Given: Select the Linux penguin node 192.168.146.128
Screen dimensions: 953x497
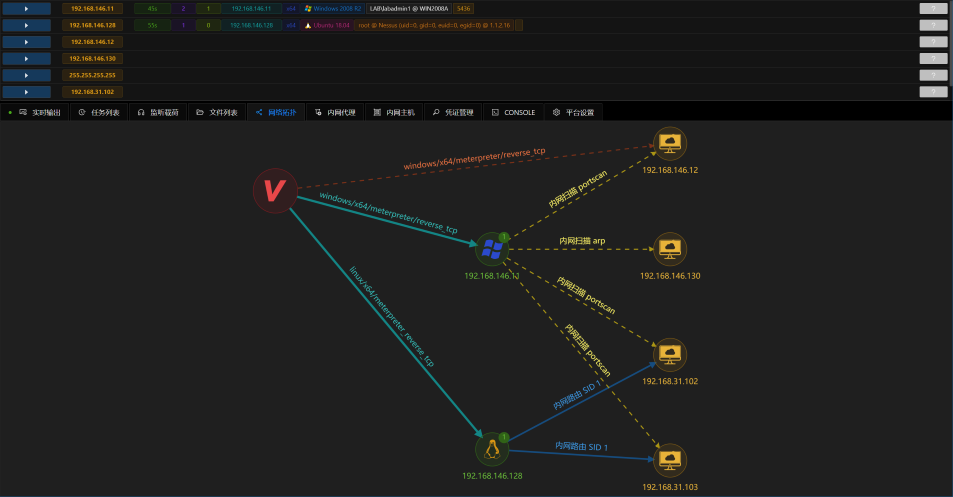Looking at the screenshot, I should tap(491, 450).
